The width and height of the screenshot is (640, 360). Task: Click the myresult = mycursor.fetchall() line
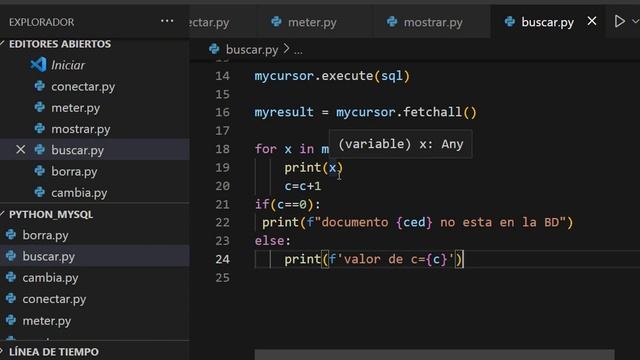click(365, 112)
